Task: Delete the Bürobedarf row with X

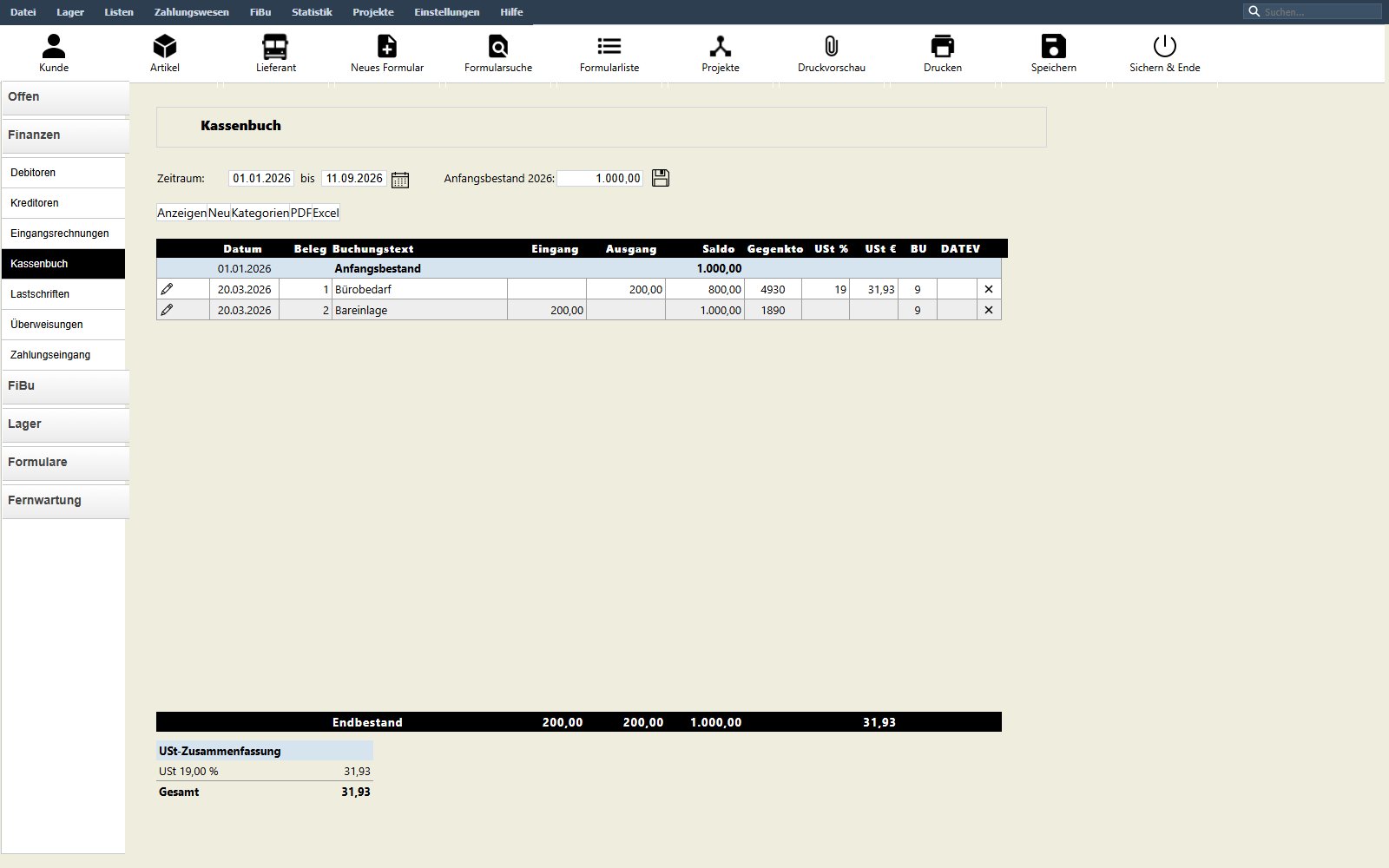Action: tap(988, 289)
